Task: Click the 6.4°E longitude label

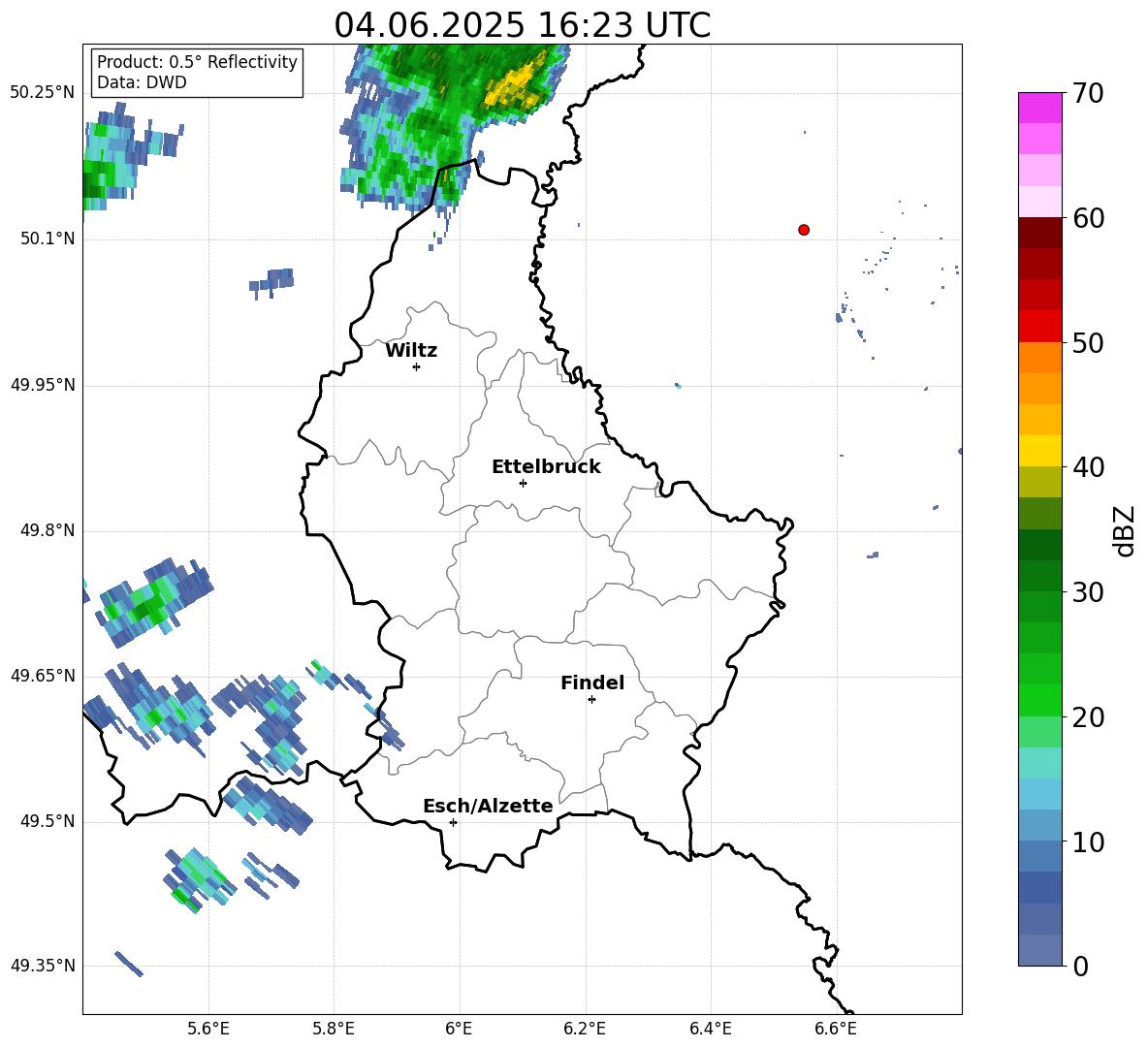Action: tap(710, 1029)
